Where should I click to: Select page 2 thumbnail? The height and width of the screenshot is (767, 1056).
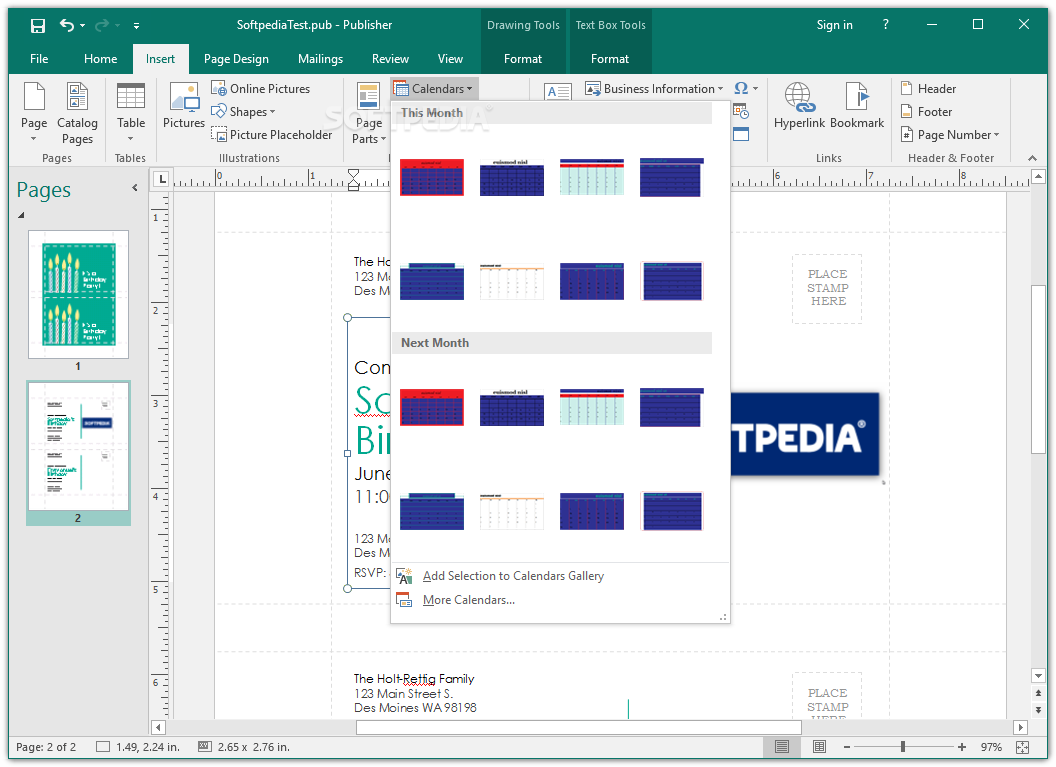point(78,446)
